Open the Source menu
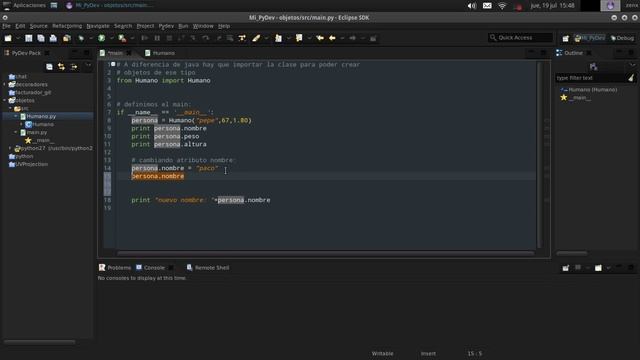This screenshot has width=640, height=360. pos(38,26)
